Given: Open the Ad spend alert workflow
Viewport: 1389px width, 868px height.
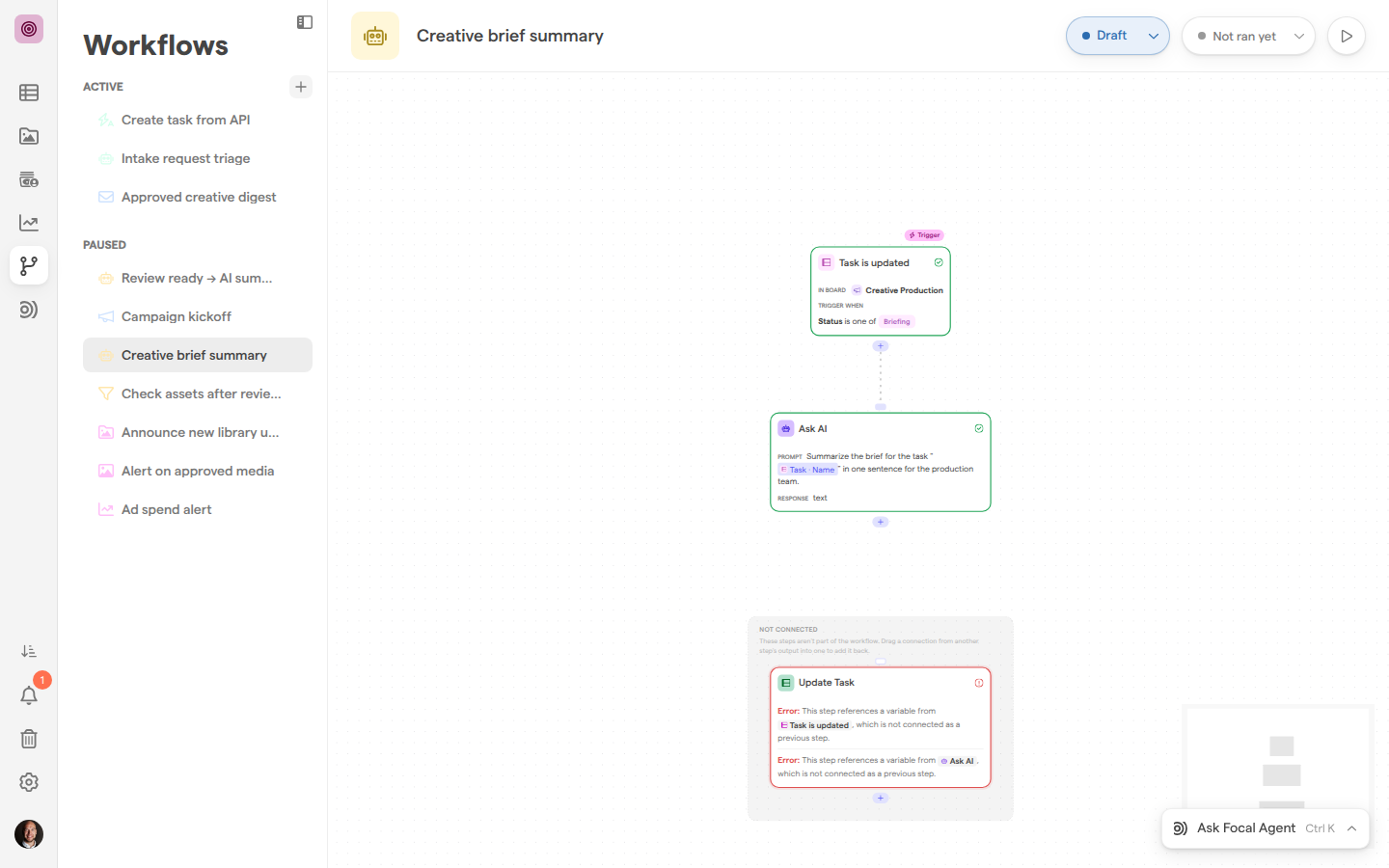Looking at the screenshot, I should (198, 509).
